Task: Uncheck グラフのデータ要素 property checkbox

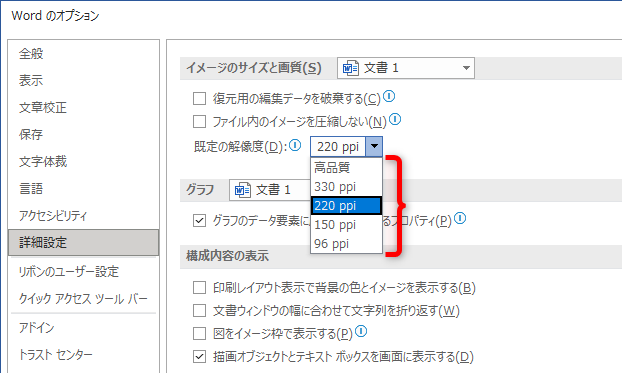Action: coord(199,220)
